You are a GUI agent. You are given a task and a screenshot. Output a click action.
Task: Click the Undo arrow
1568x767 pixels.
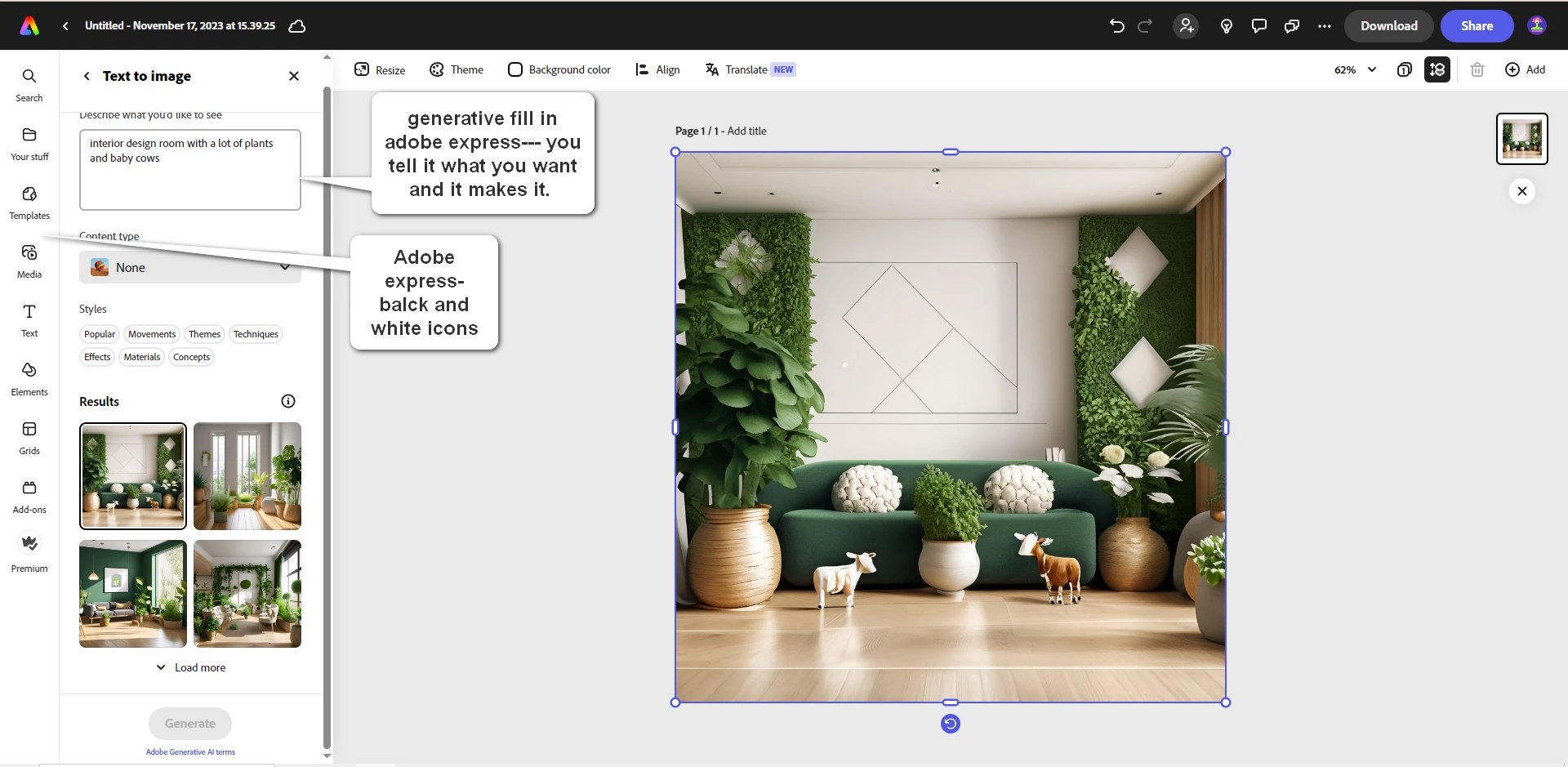[x=1116, y=26]
